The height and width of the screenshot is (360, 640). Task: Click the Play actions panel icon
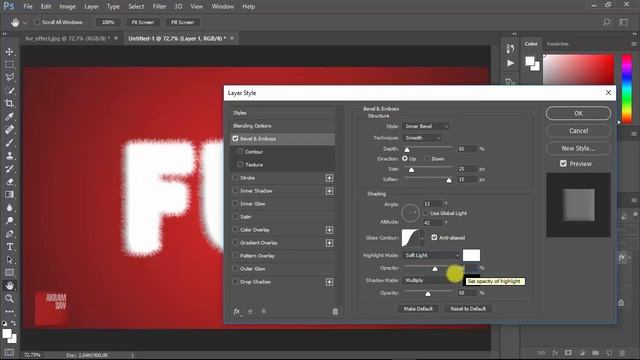click(510, 63)
